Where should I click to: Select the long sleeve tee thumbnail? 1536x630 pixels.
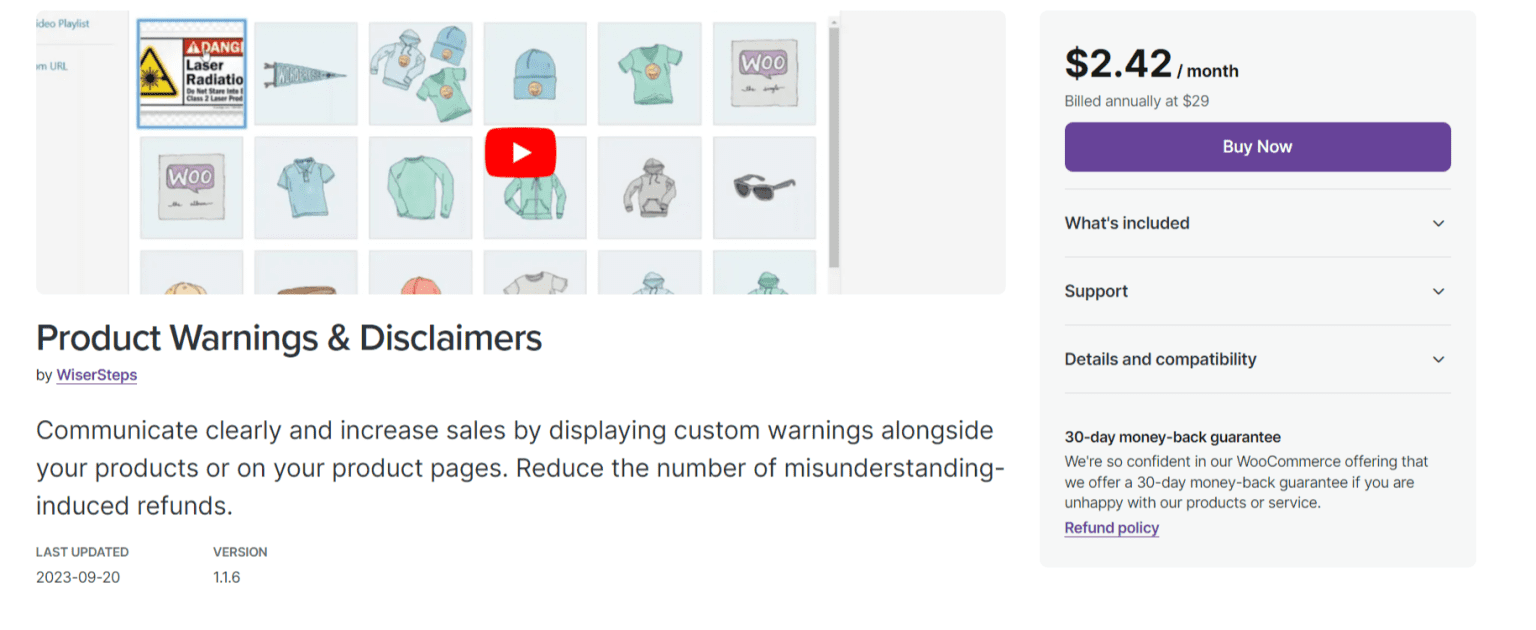pos(420,188)
